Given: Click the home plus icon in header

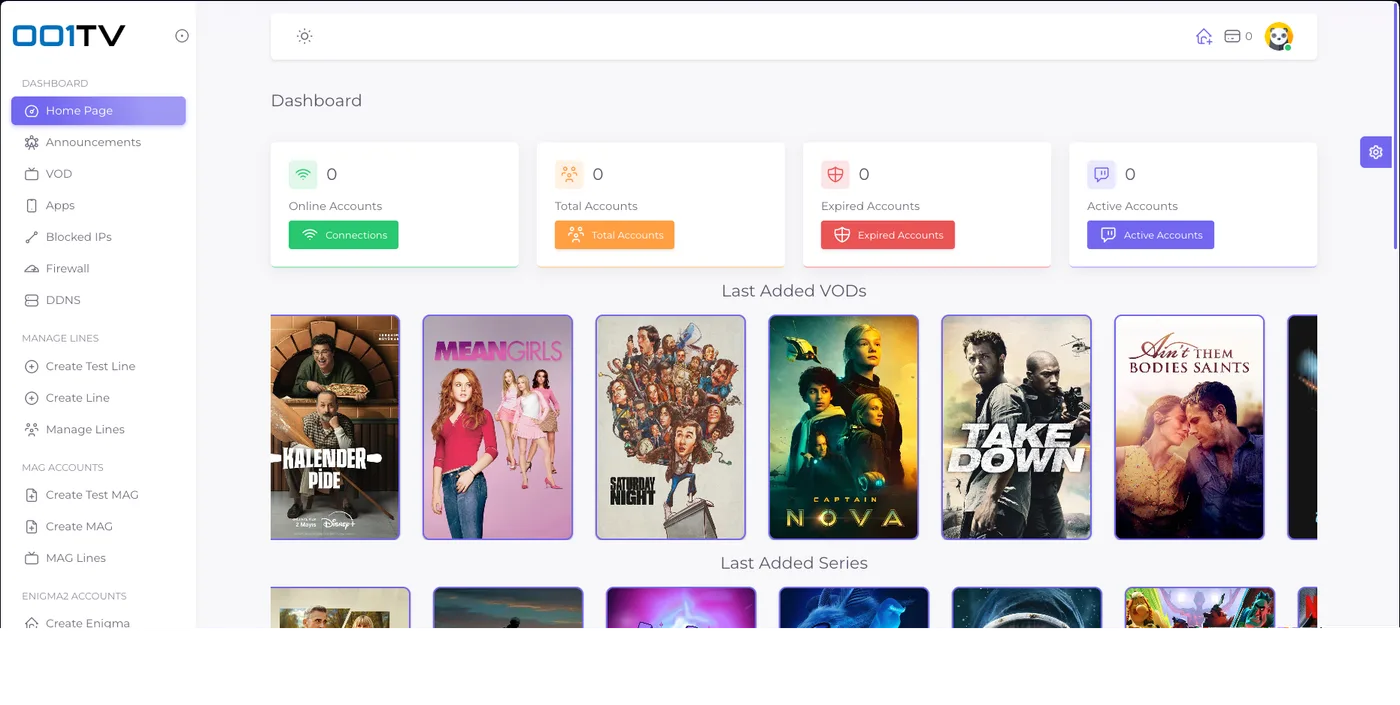Looking at the screenshot, I should tap(1204, 36).
